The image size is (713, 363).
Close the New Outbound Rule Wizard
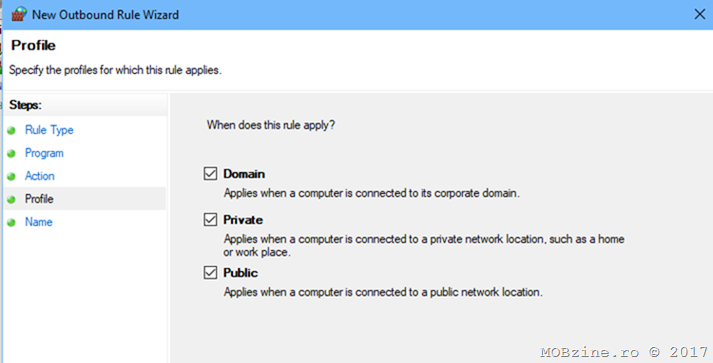[700, 15]
